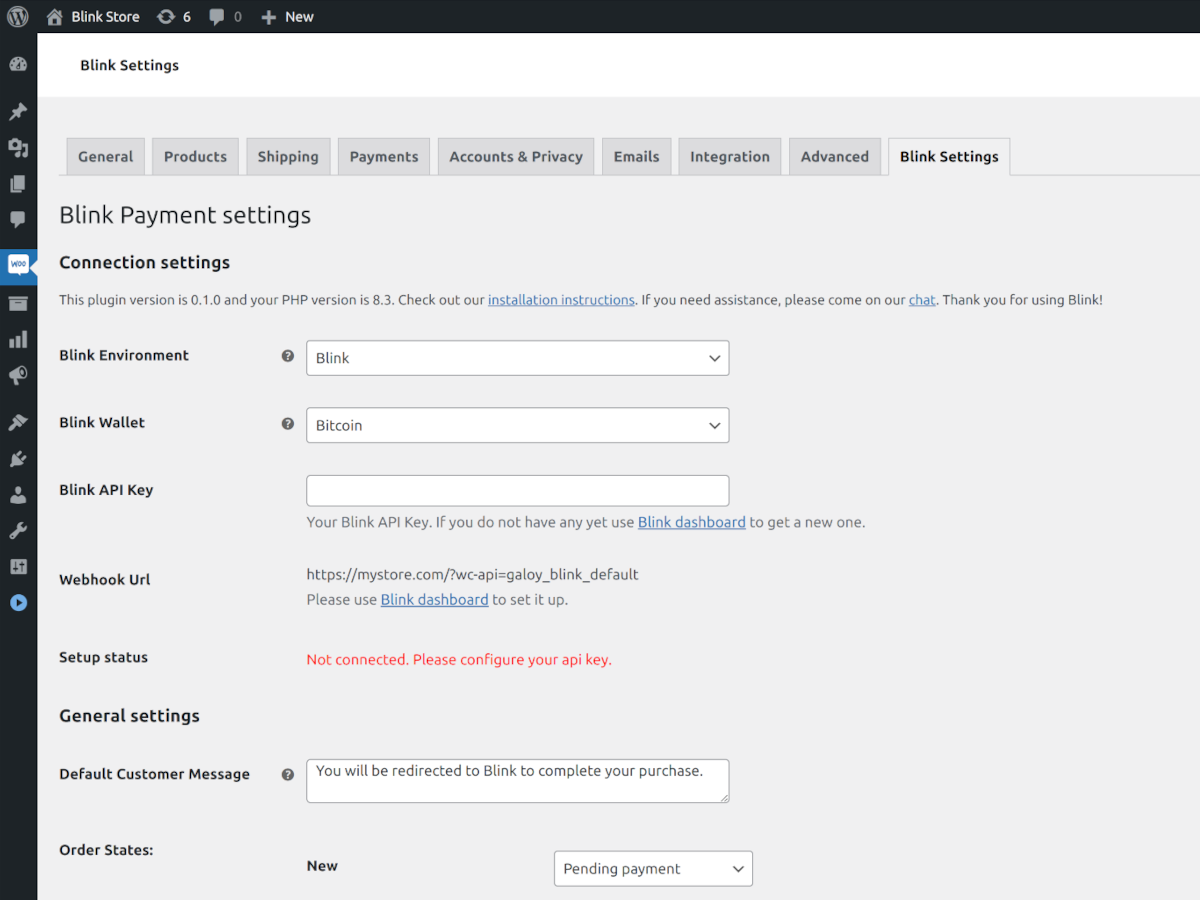Click the Blink Payment settings heading
This screenshot has width=1200, height=900.
pos(185,215)
